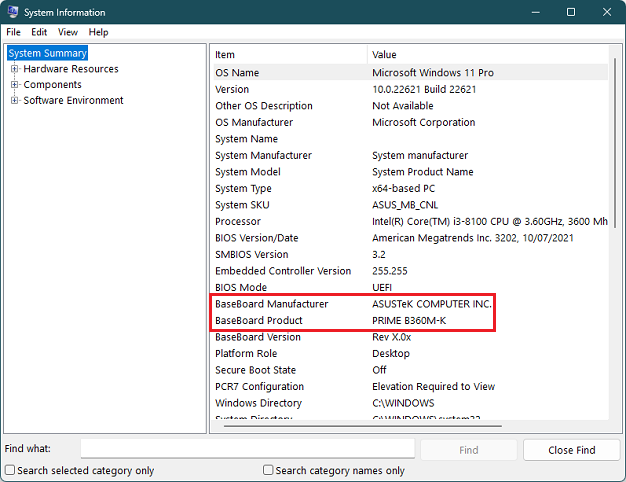The height and width of the screenshot is (482, 626).
Task: Expand the Components node
Action: coord(14,84)
